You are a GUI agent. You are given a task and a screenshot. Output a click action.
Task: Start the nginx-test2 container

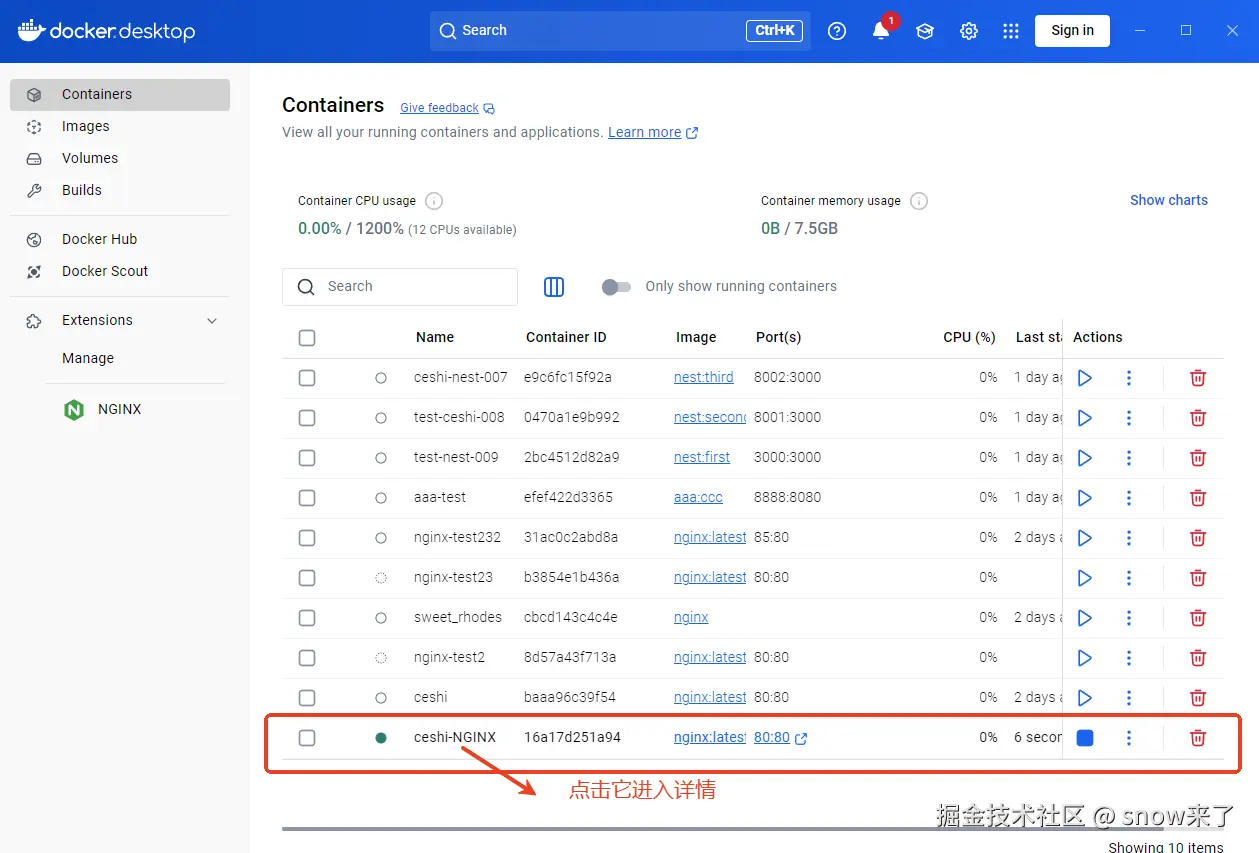tap(1084, 658)
